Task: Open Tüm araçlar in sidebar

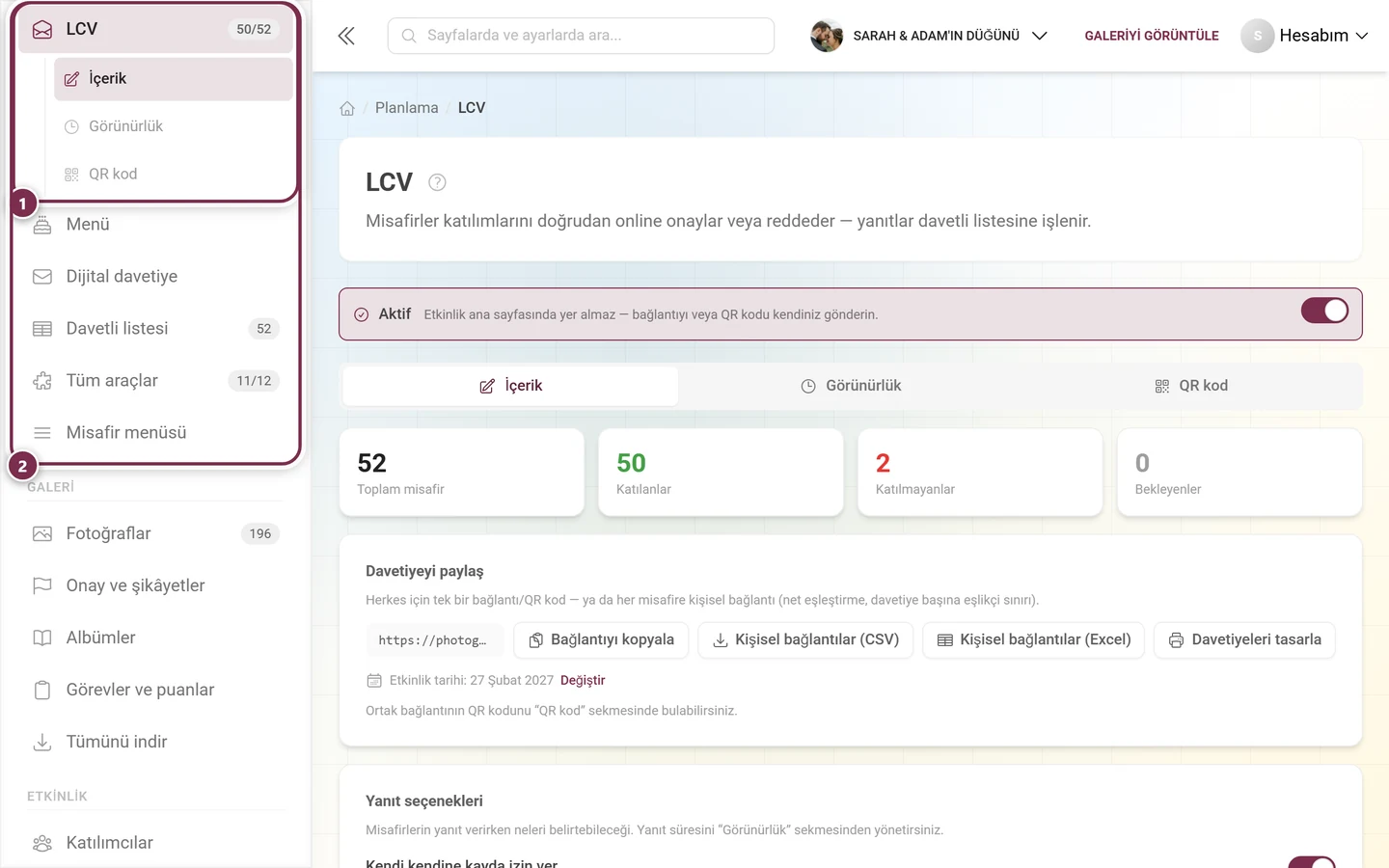Action: [x=154, y=380]
